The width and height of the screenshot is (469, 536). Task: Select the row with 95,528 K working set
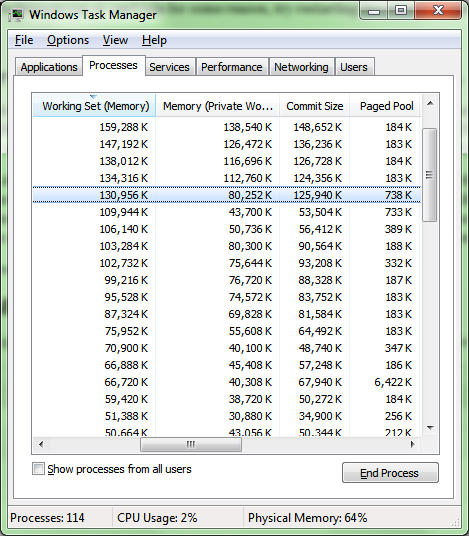[x=227, y=297]
